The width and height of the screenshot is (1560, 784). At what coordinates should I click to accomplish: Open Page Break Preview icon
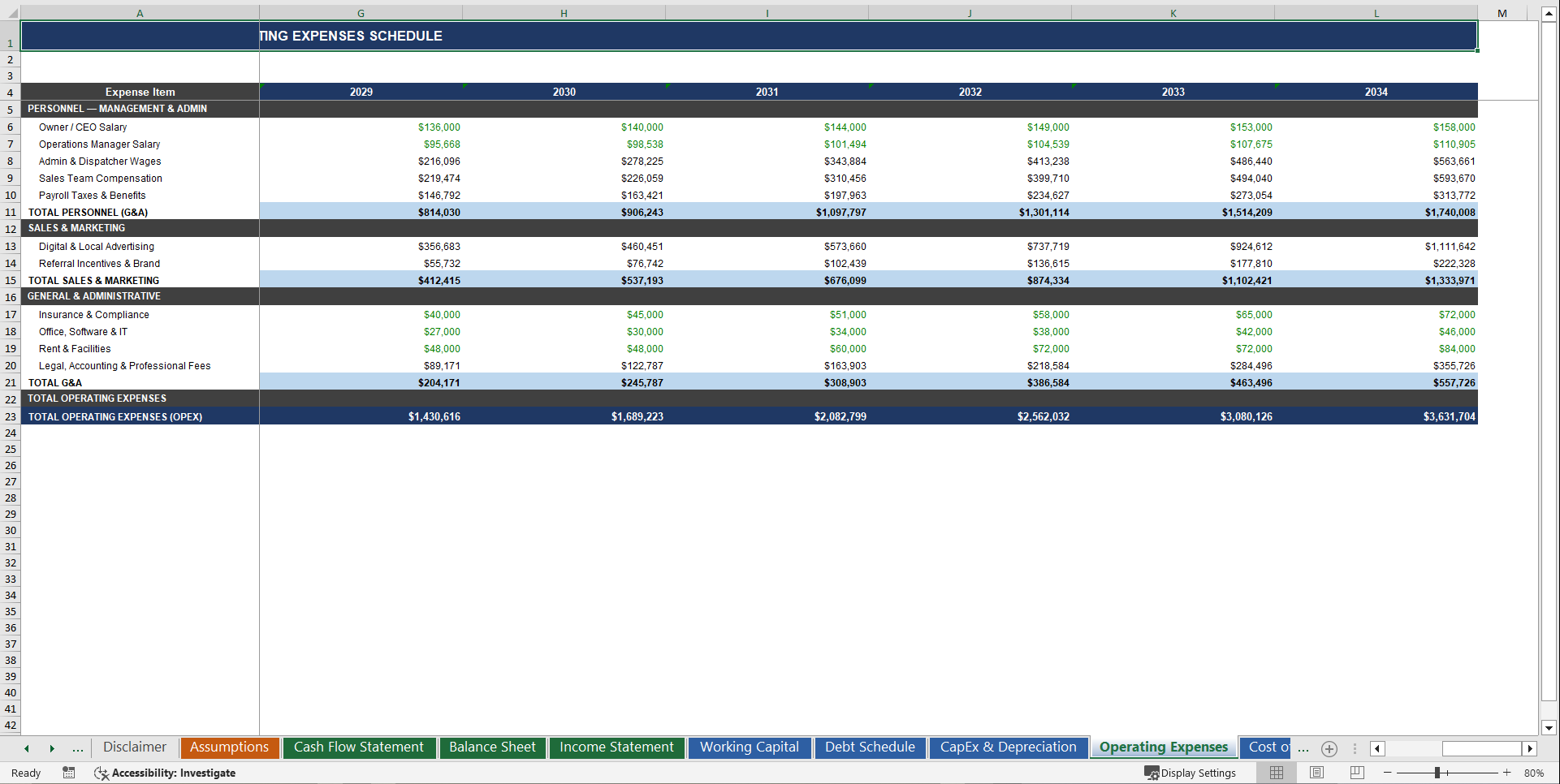tap(1355, 773)
